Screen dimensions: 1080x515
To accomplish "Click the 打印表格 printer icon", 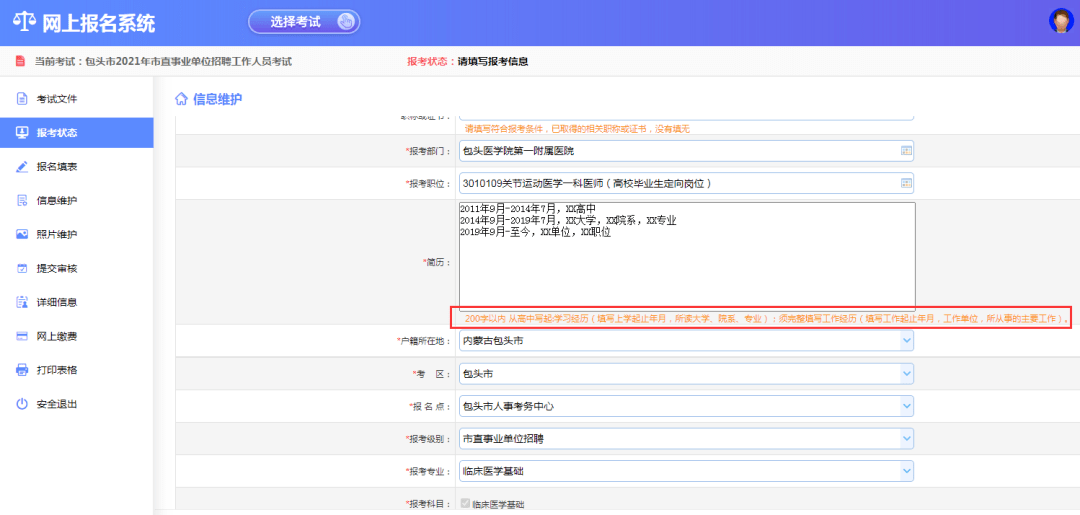I will click(22, 370).
